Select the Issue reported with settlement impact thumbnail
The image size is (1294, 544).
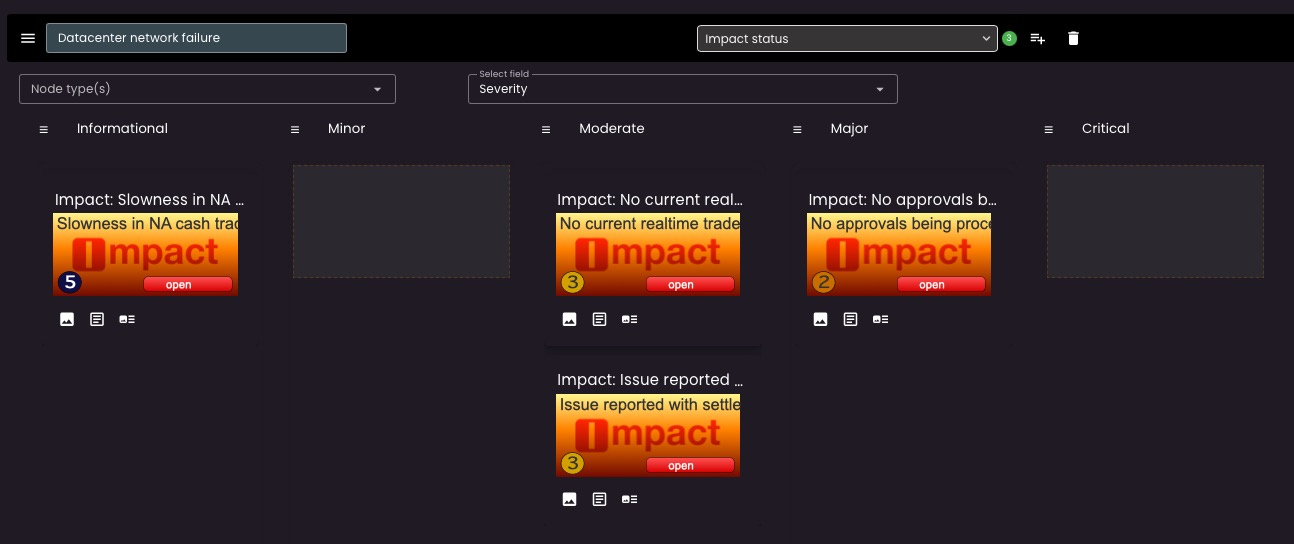click(648, 435)
